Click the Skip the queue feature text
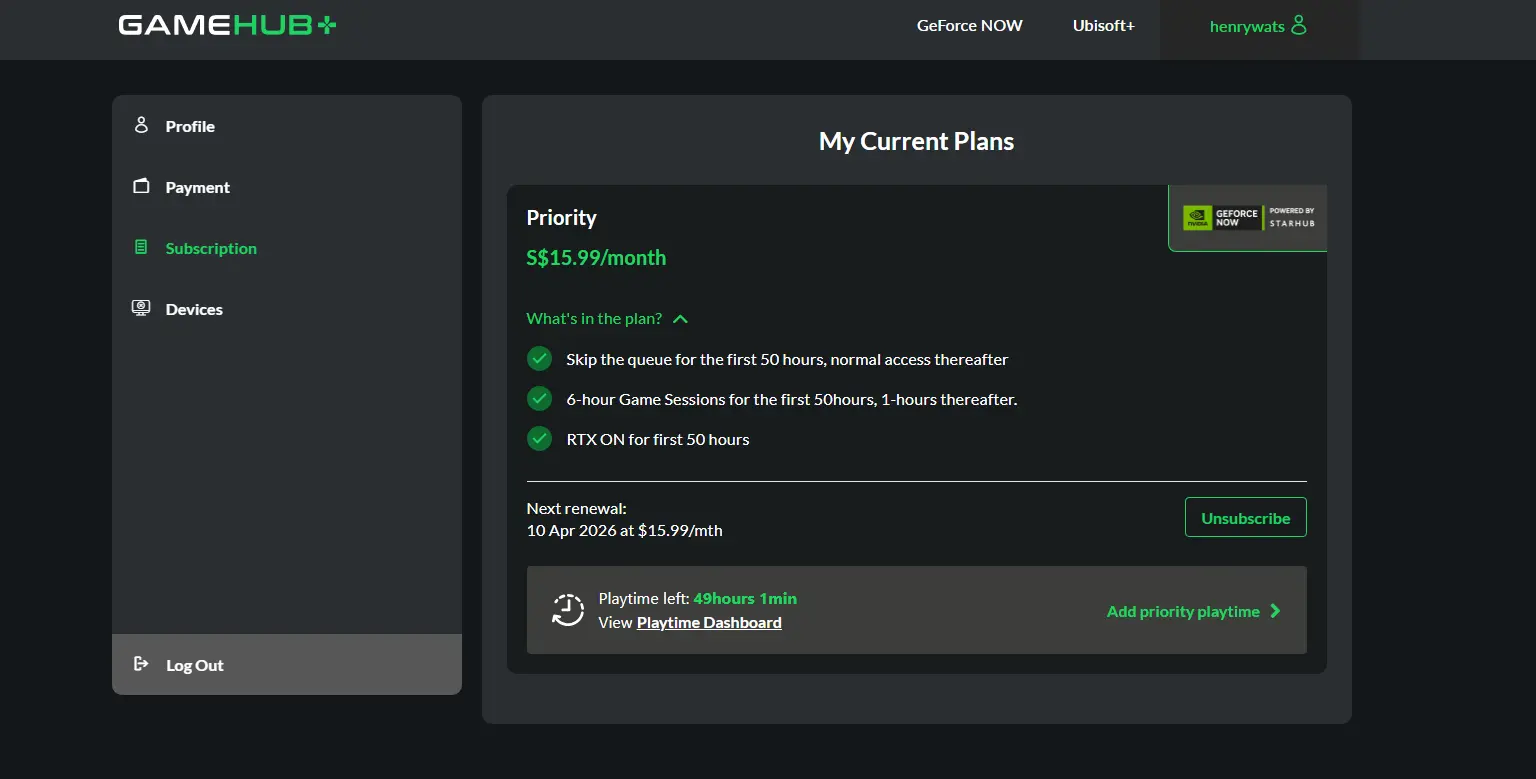The image size is (1536, 779). (787, 359)
